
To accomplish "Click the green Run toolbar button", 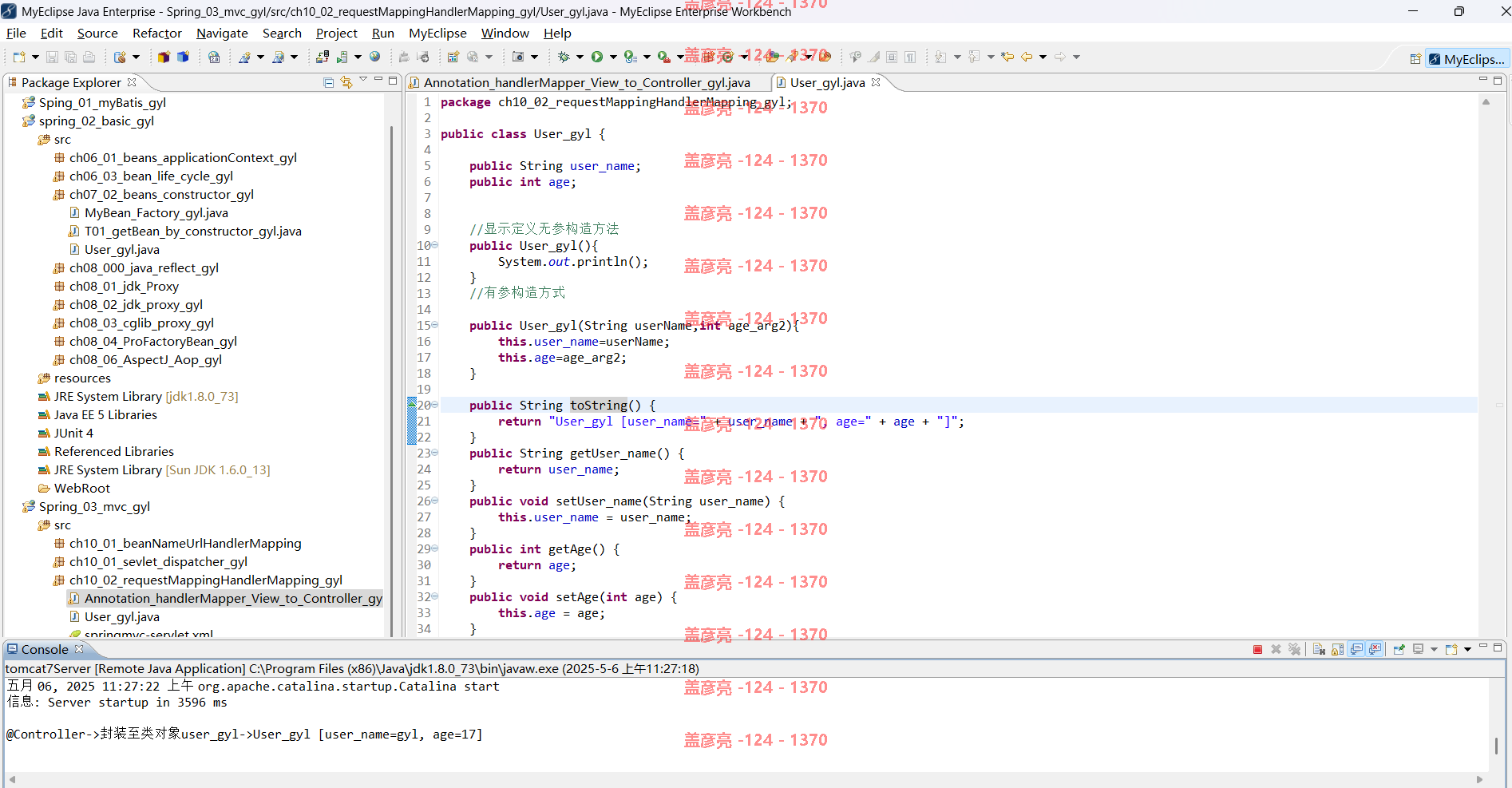I will pos(597,57).
